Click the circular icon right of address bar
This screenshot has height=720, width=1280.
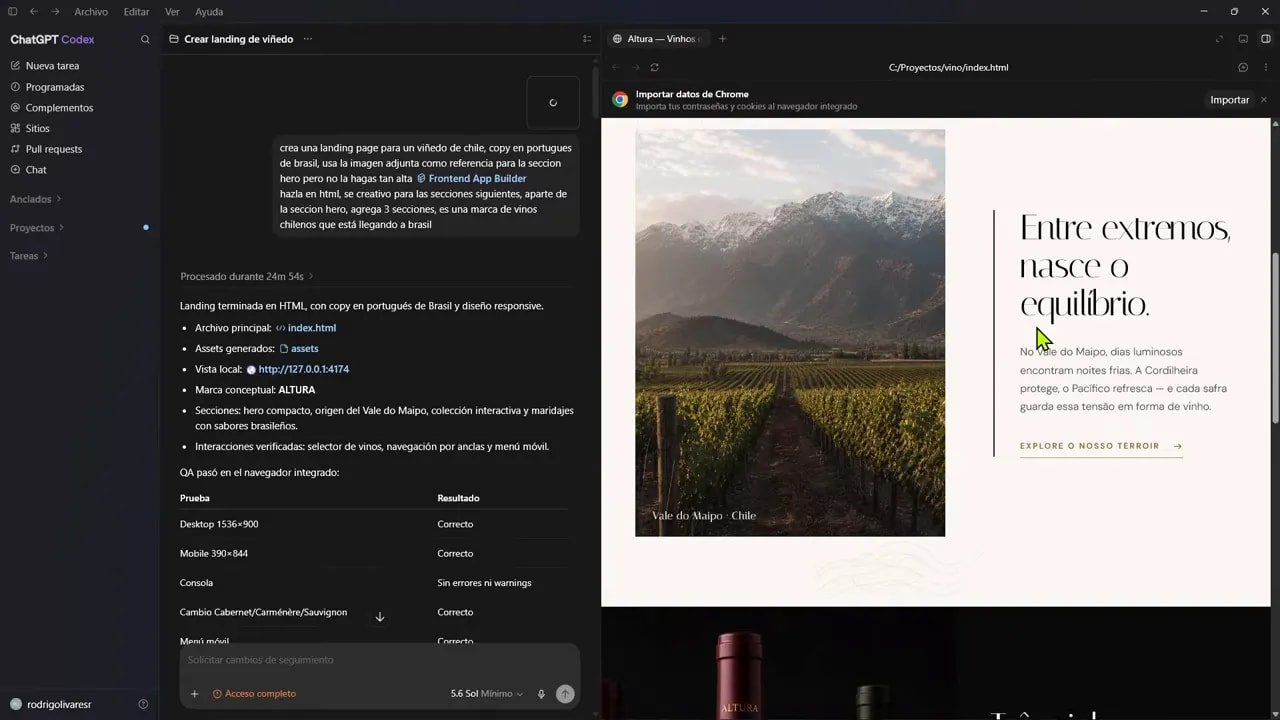[x=1243, y=67]
